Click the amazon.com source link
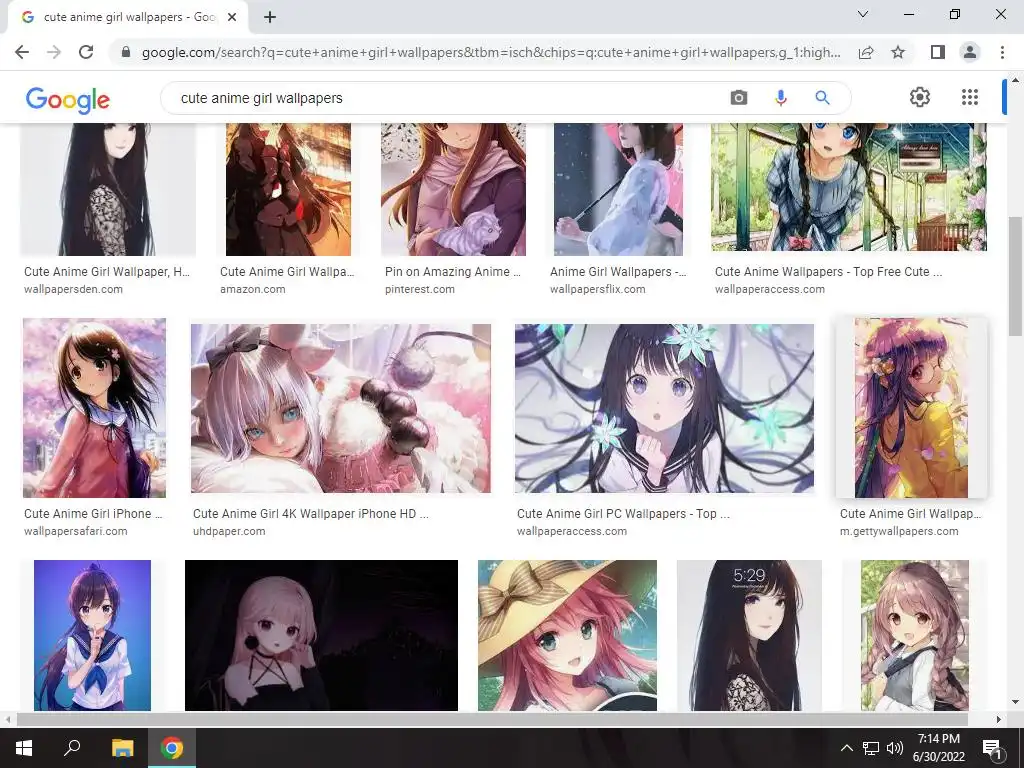1024x768 pixels. tap(253, 289)
